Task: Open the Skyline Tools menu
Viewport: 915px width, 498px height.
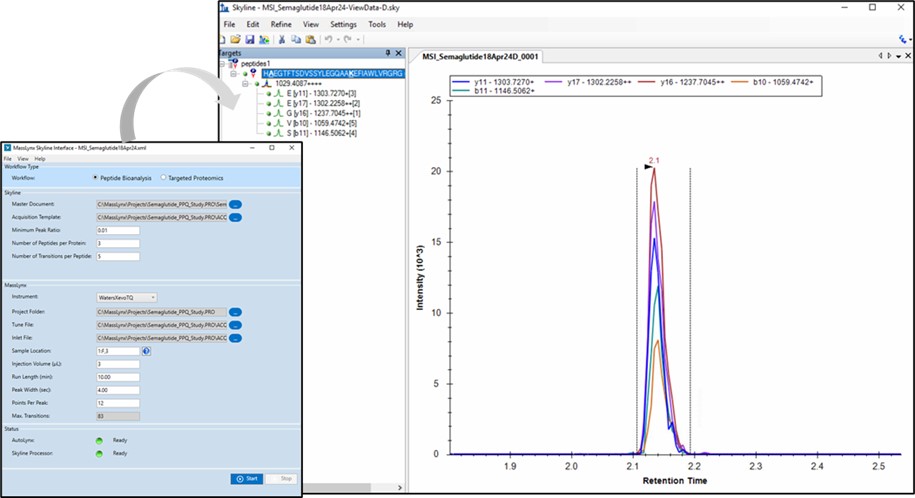Action: pyautogui.click(x=377, y=25)
